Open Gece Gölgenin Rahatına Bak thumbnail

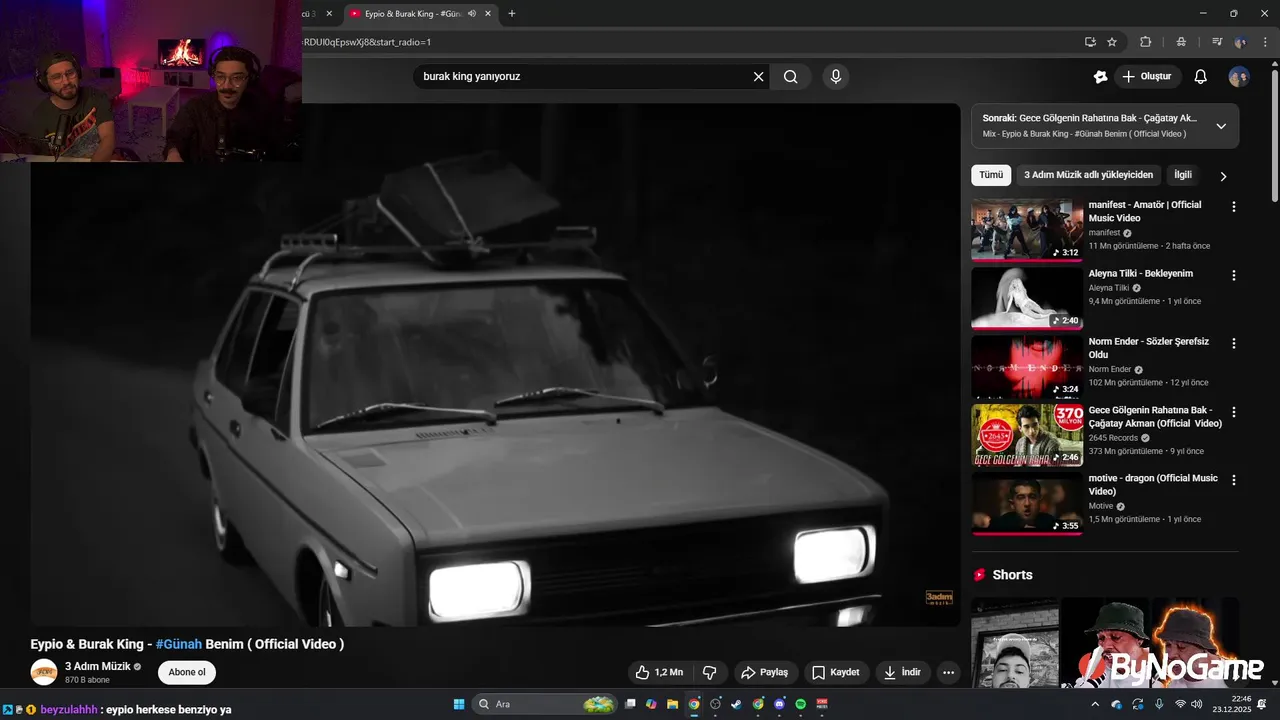pyautogui.click(x=1027, y=434)
